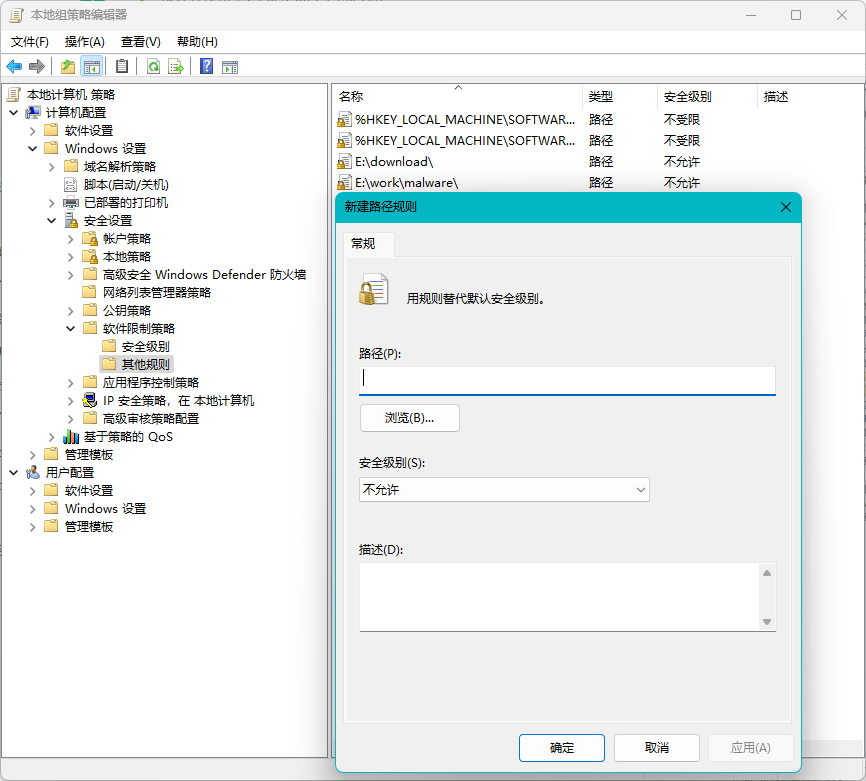The image size is (866, 781).
Task: Expand Windows 设置 under 用户配置
Action: [x=33, y=509]
